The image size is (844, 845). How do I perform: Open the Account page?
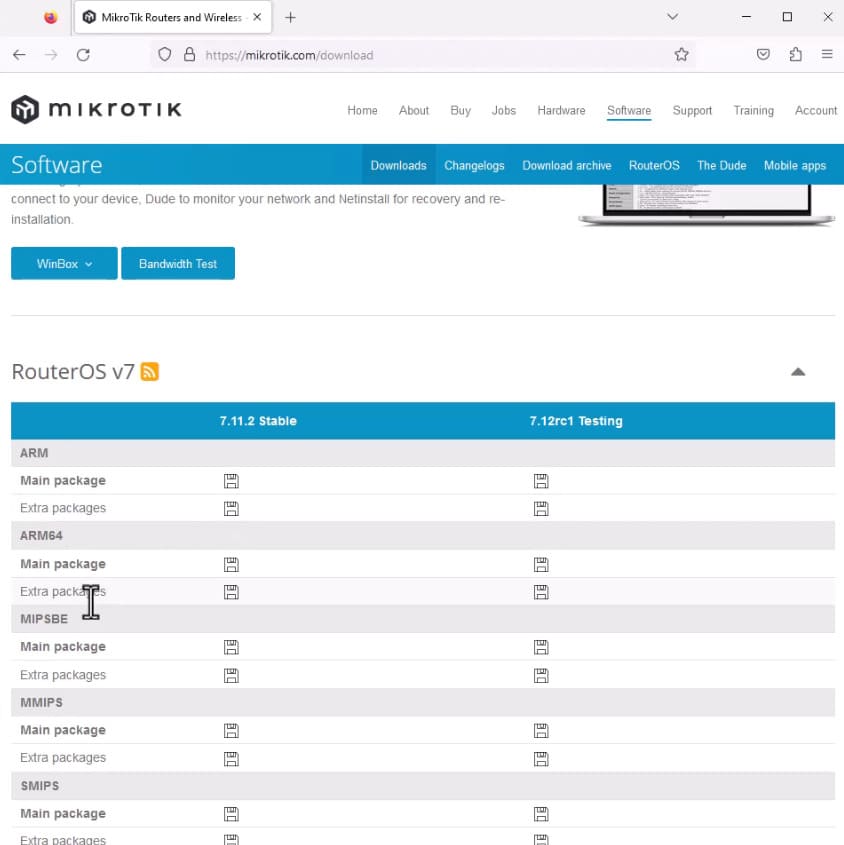pos(816,110)
